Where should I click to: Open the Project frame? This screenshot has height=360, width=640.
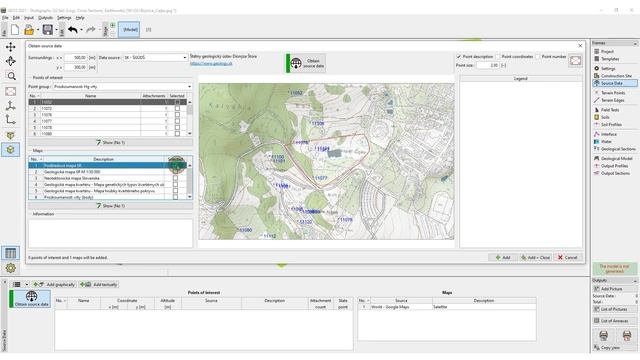tap(607, 51)
